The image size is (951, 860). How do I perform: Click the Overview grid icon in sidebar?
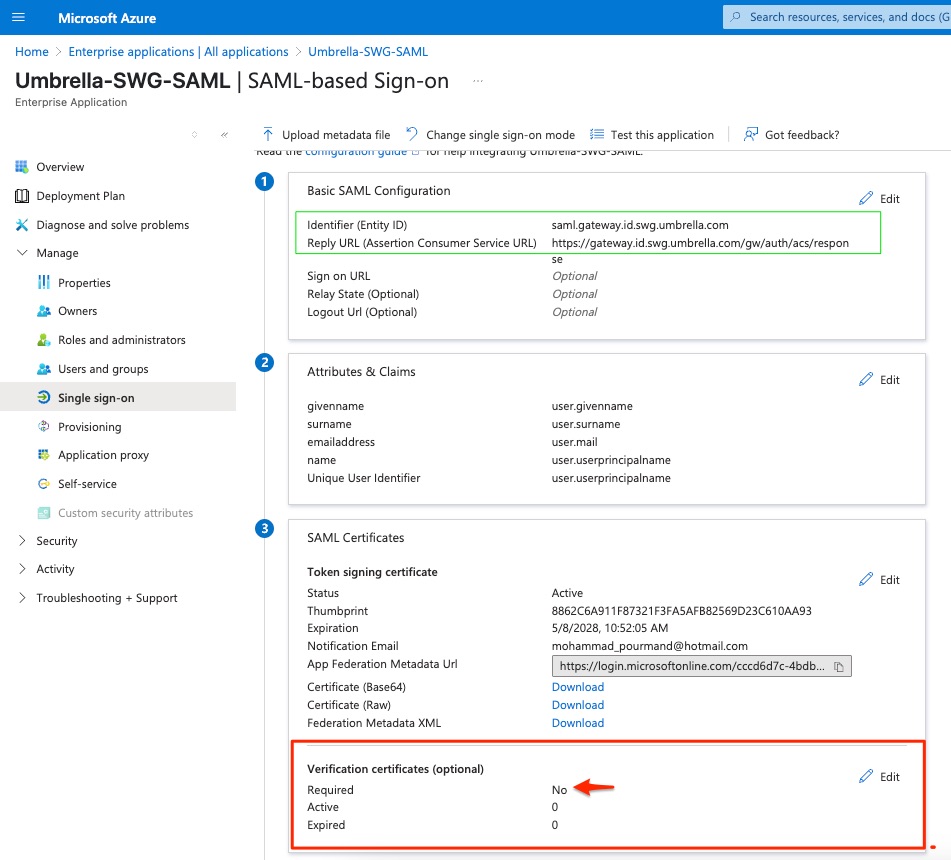click(x=22, y=167)
